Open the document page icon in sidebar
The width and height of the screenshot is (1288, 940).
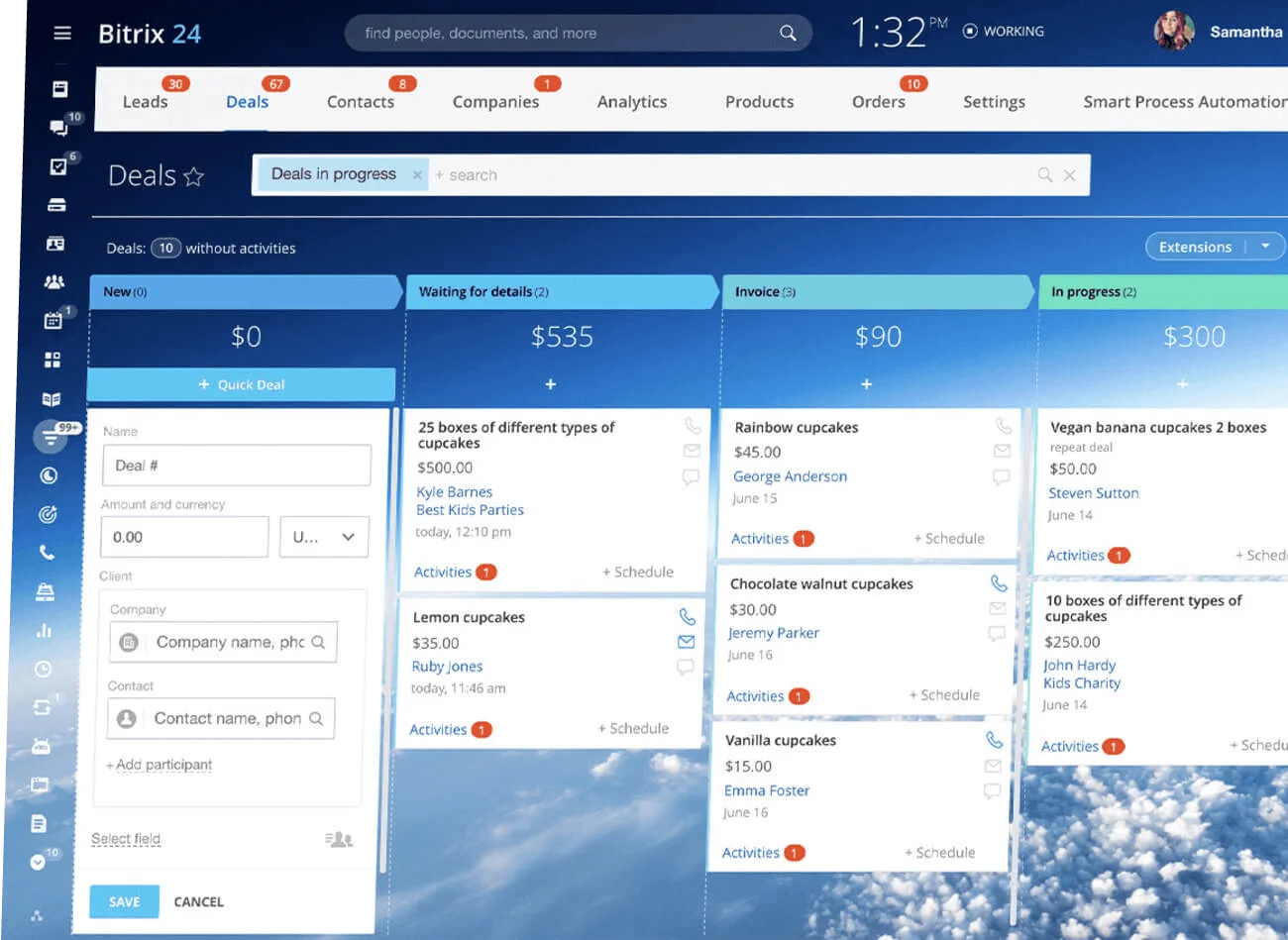click(39, 823)
